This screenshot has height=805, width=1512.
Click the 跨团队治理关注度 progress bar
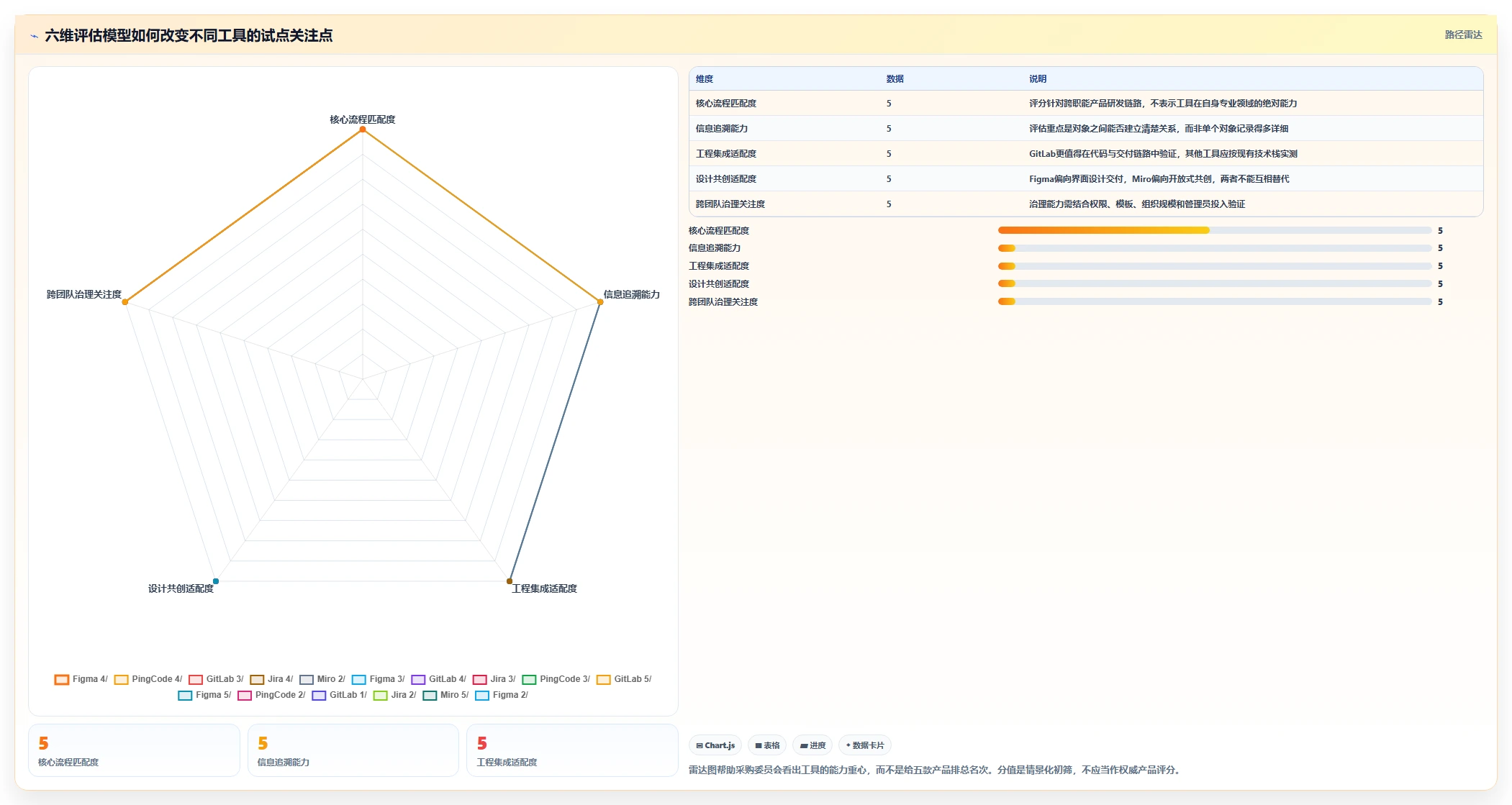1215,301
